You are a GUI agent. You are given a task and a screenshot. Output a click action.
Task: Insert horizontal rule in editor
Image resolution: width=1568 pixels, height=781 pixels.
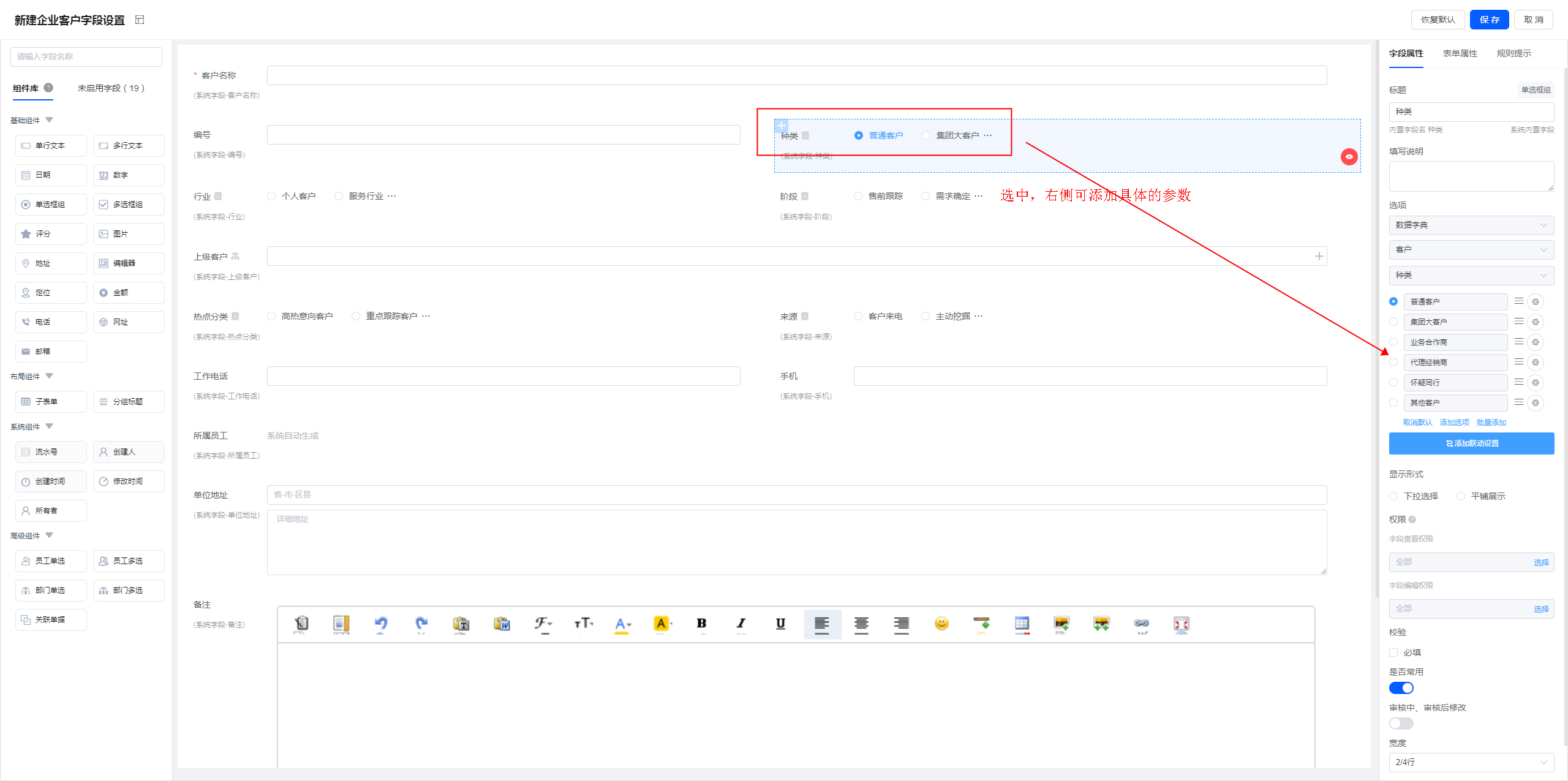tap(981, 624)
